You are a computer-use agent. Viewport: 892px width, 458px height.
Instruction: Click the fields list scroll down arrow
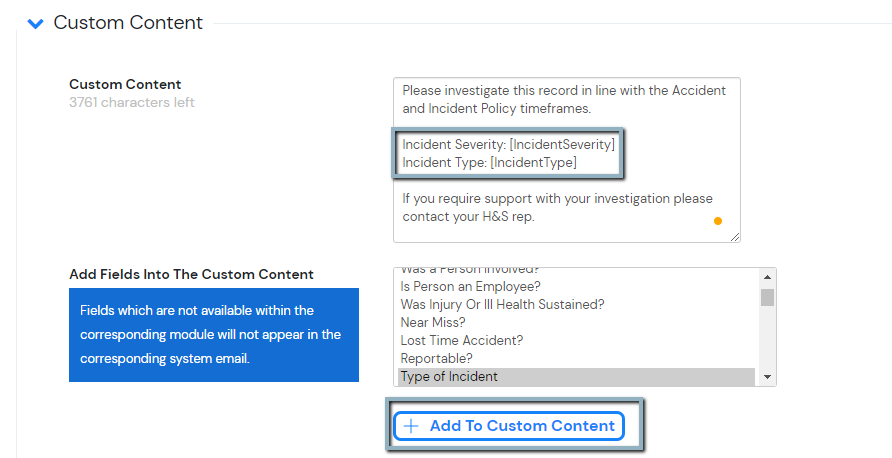[x=767, y=377]
